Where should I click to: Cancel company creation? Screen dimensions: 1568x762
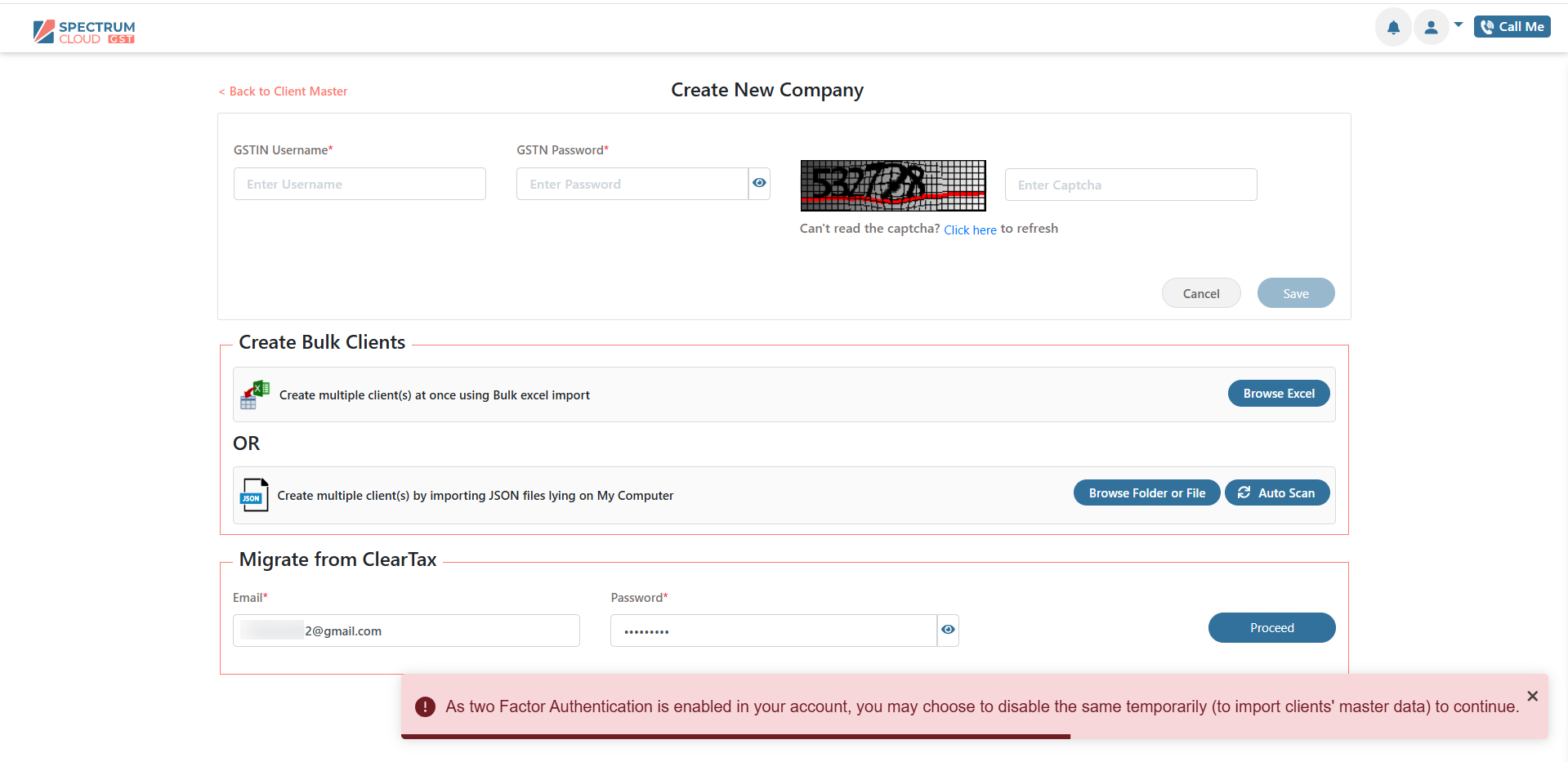click(x=1200, y=294)
